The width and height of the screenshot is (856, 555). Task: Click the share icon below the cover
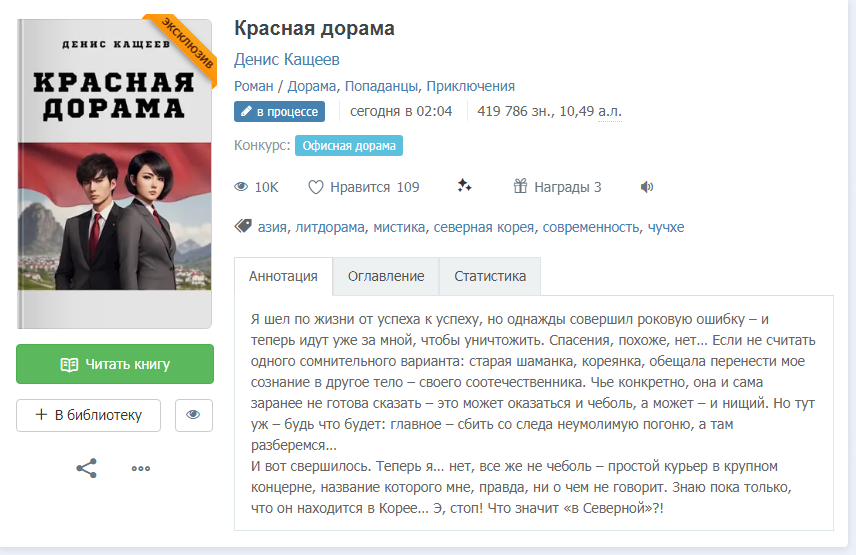coord(86,468)
